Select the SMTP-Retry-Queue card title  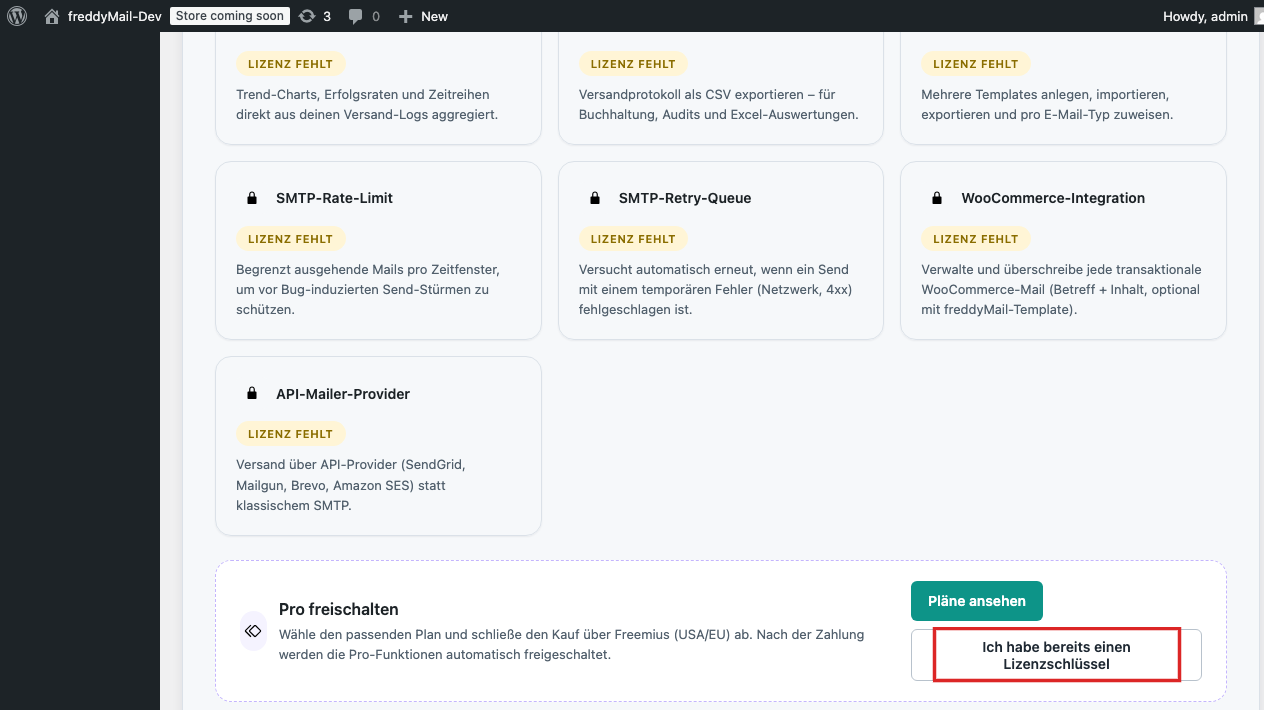pyautogui.click(x=685, y=198)
